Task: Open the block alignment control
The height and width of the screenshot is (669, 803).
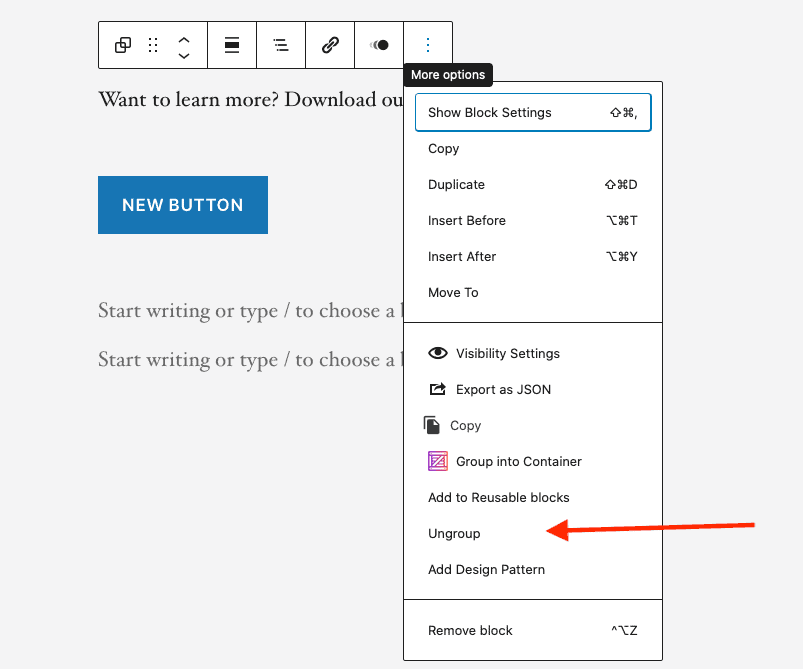Action: pos(232,45)
